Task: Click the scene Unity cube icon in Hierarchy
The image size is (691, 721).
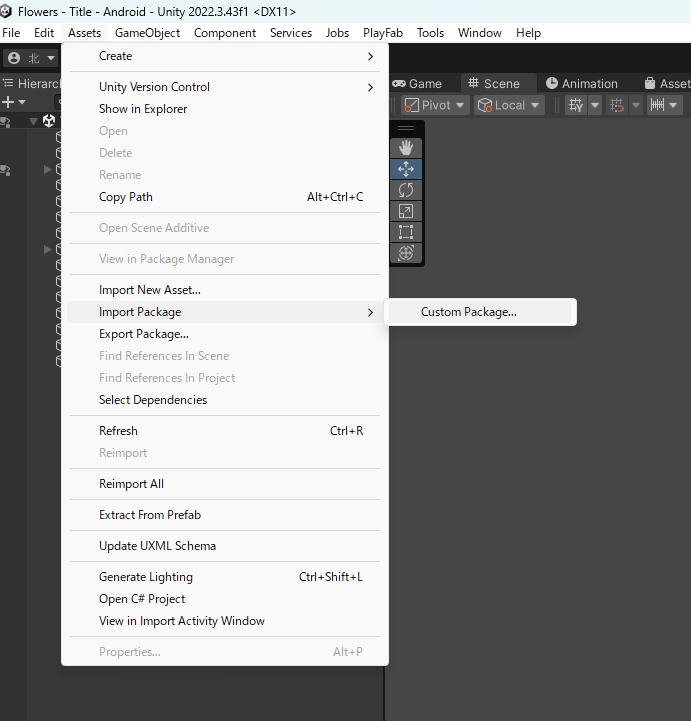Action: (49, 121)
